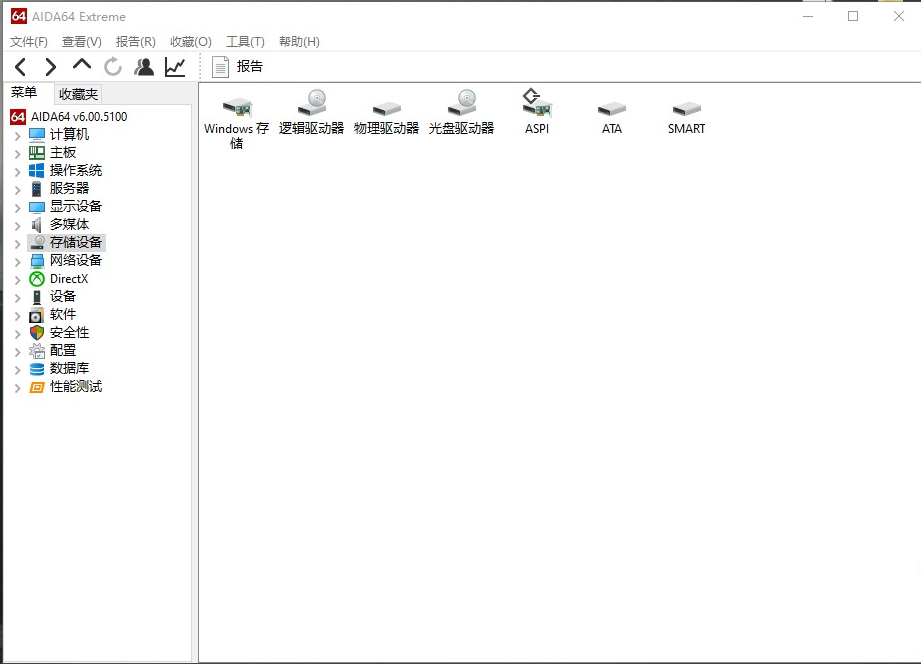Select the 数据库 database icon in tree

(36, 368)
